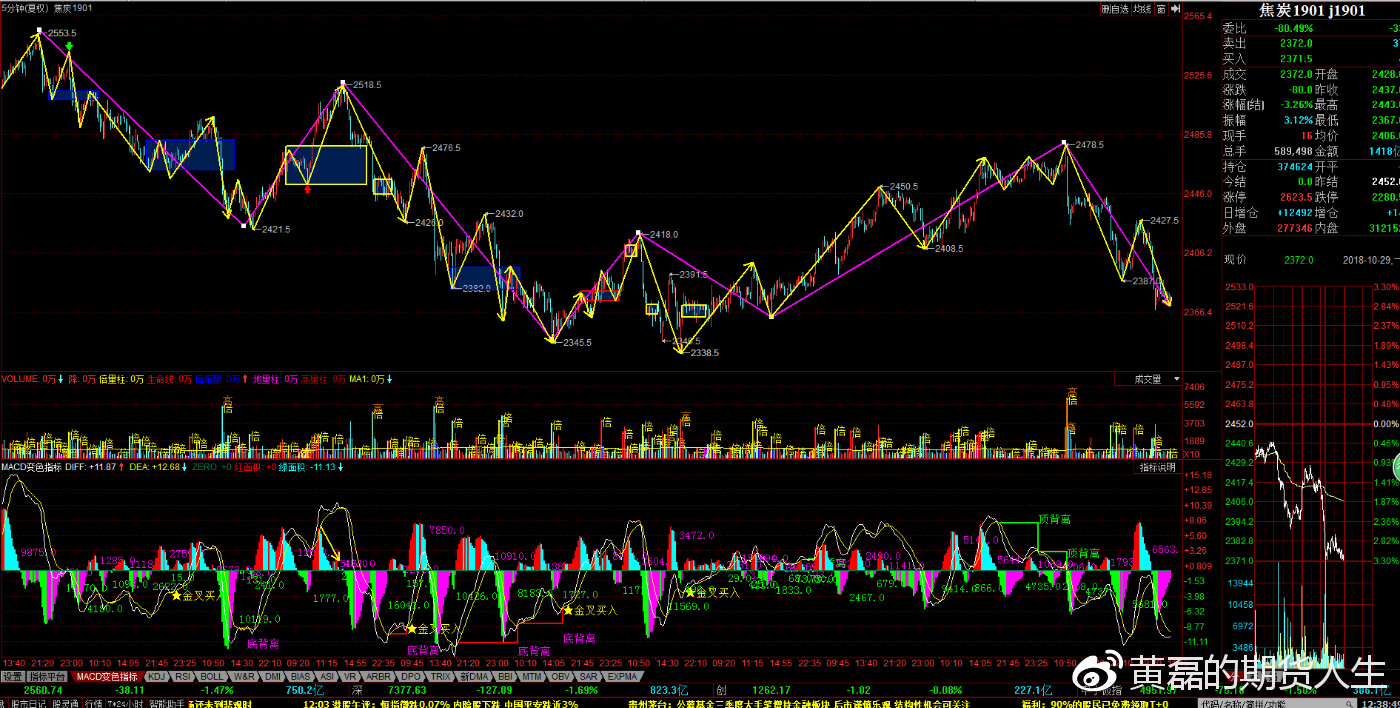Click the 窗 window button

(x=1161, y=9)
